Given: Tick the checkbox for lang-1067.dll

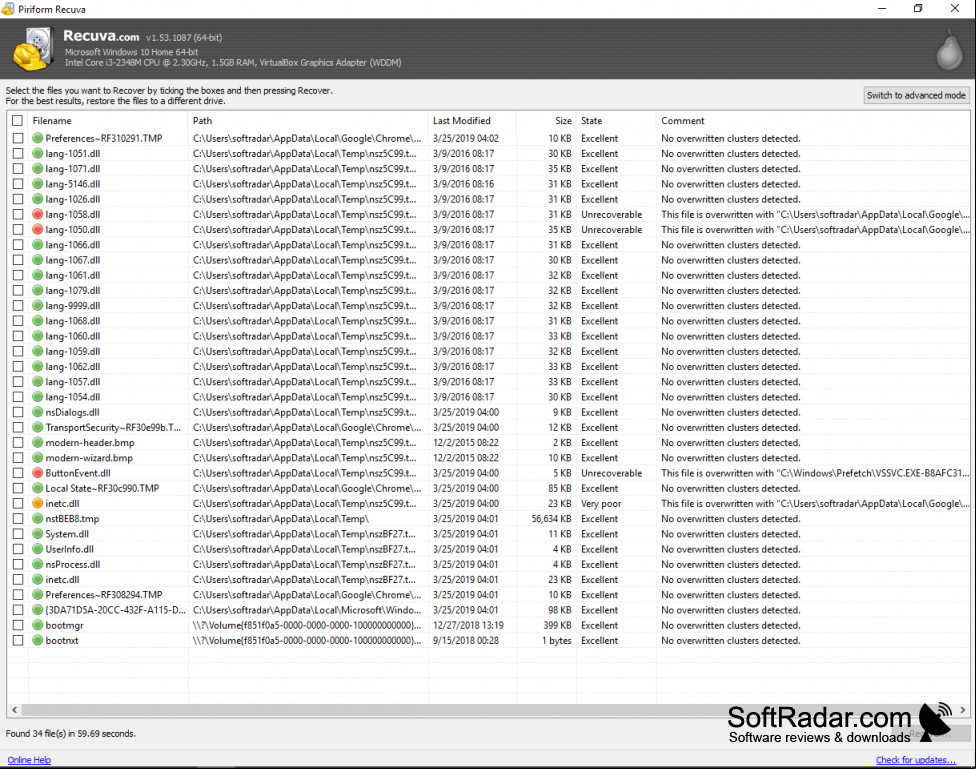Looking at the screenshot, I should [x=17, y=260].
